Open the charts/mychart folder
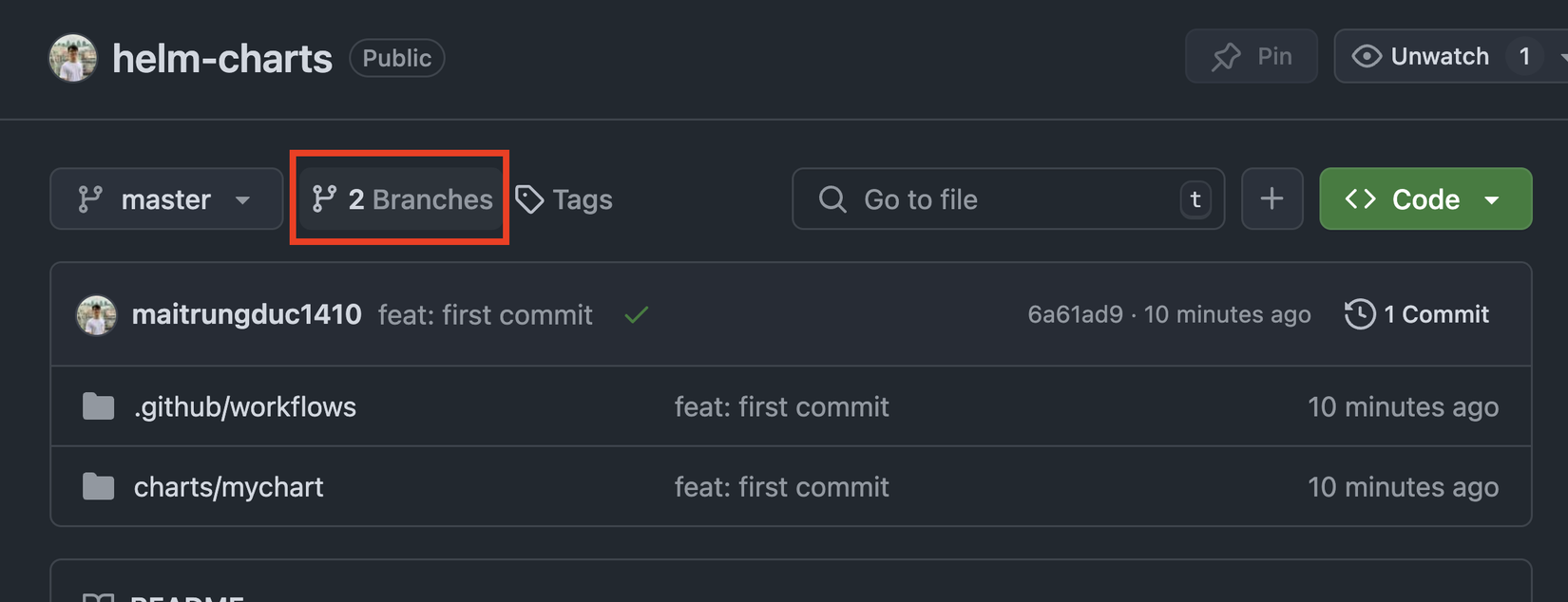 pyautogui.click(x=228, y=487)
